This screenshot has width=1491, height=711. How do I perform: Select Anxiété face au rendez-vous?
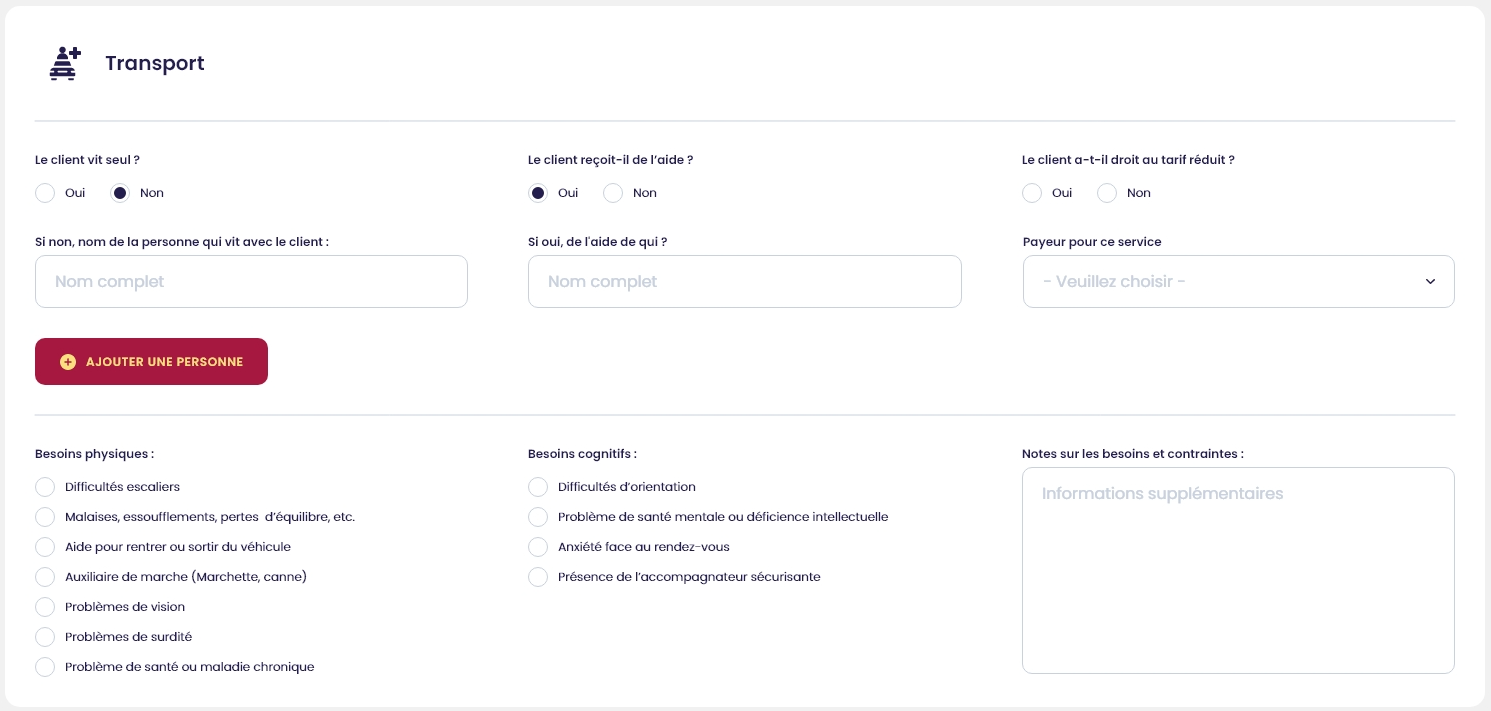538,547
